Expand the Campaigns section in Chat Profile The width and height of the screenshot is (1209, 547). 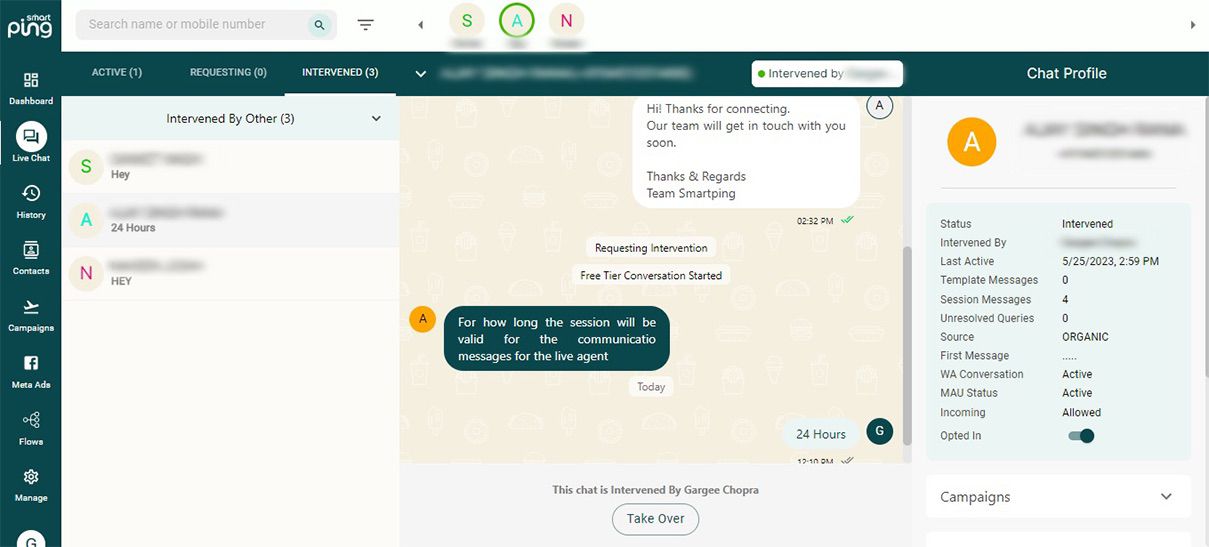[x=1166, y=497]
